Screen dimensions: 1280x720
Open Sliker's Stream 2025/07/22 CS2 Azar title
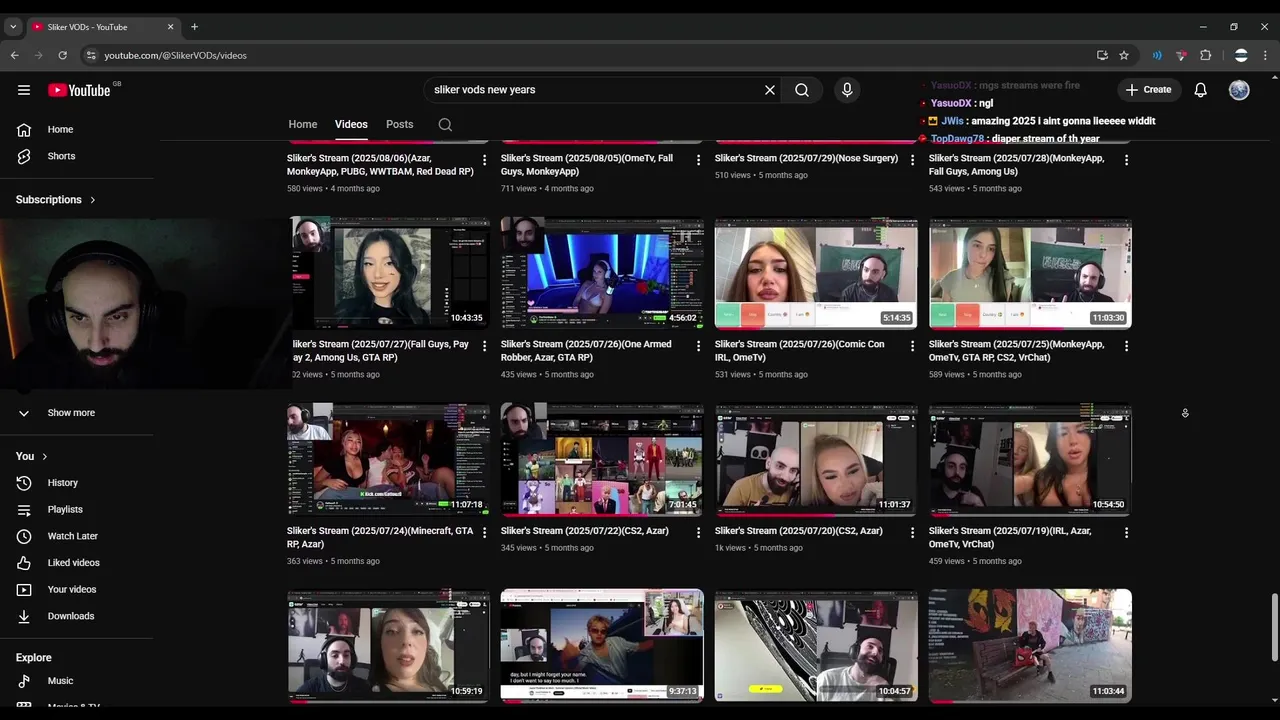(x=584, y=531)
